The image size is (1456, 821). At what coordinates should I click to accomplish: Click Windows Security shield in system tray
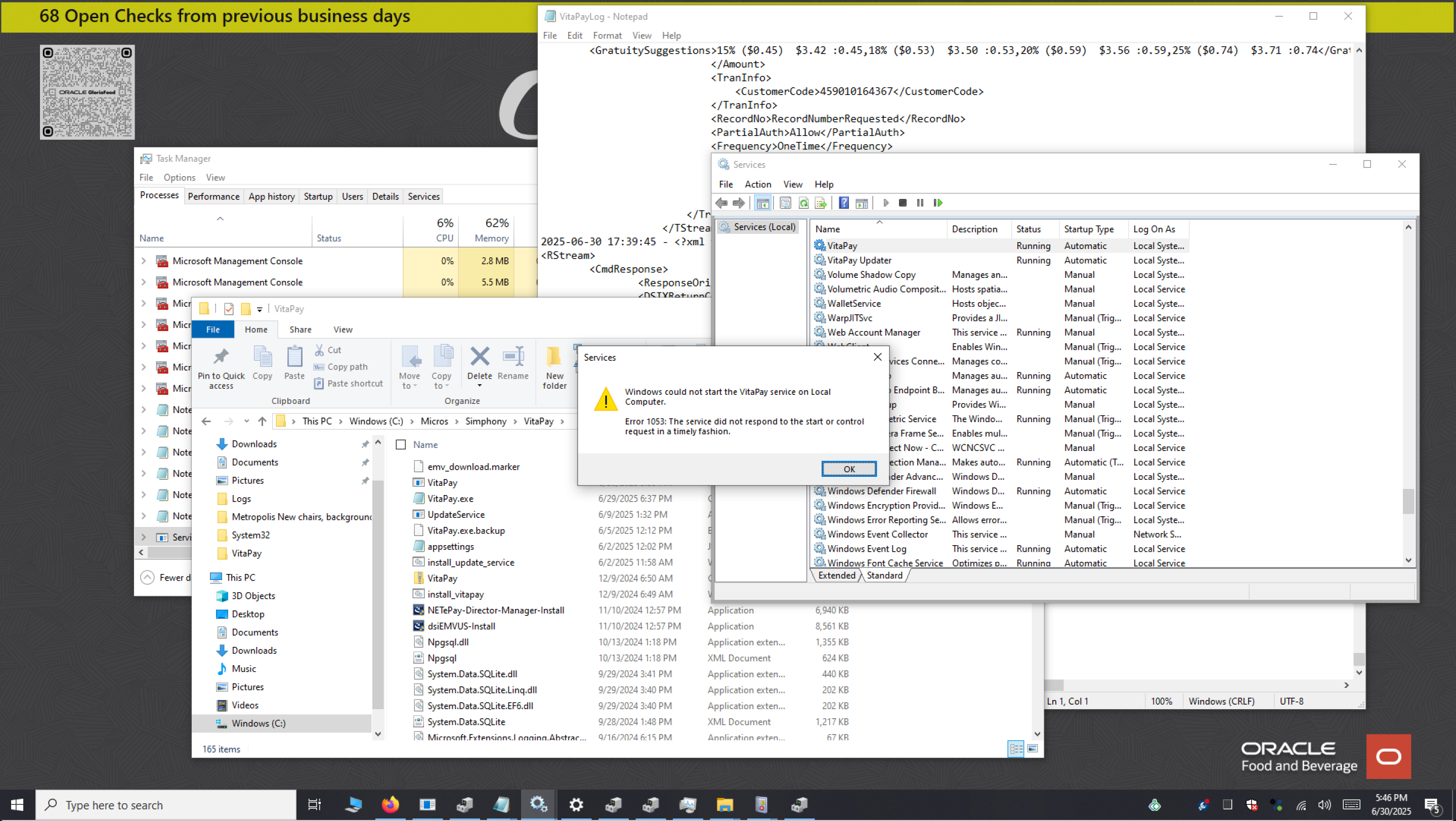pos(1252,805)
